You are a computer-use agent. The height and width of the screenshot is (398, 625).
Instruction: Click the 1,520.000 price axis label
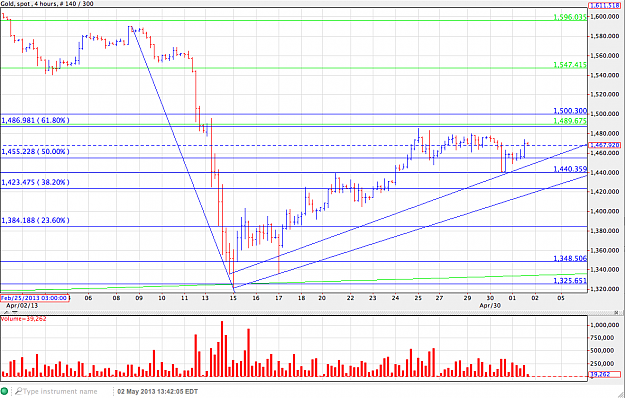(605, 94)
